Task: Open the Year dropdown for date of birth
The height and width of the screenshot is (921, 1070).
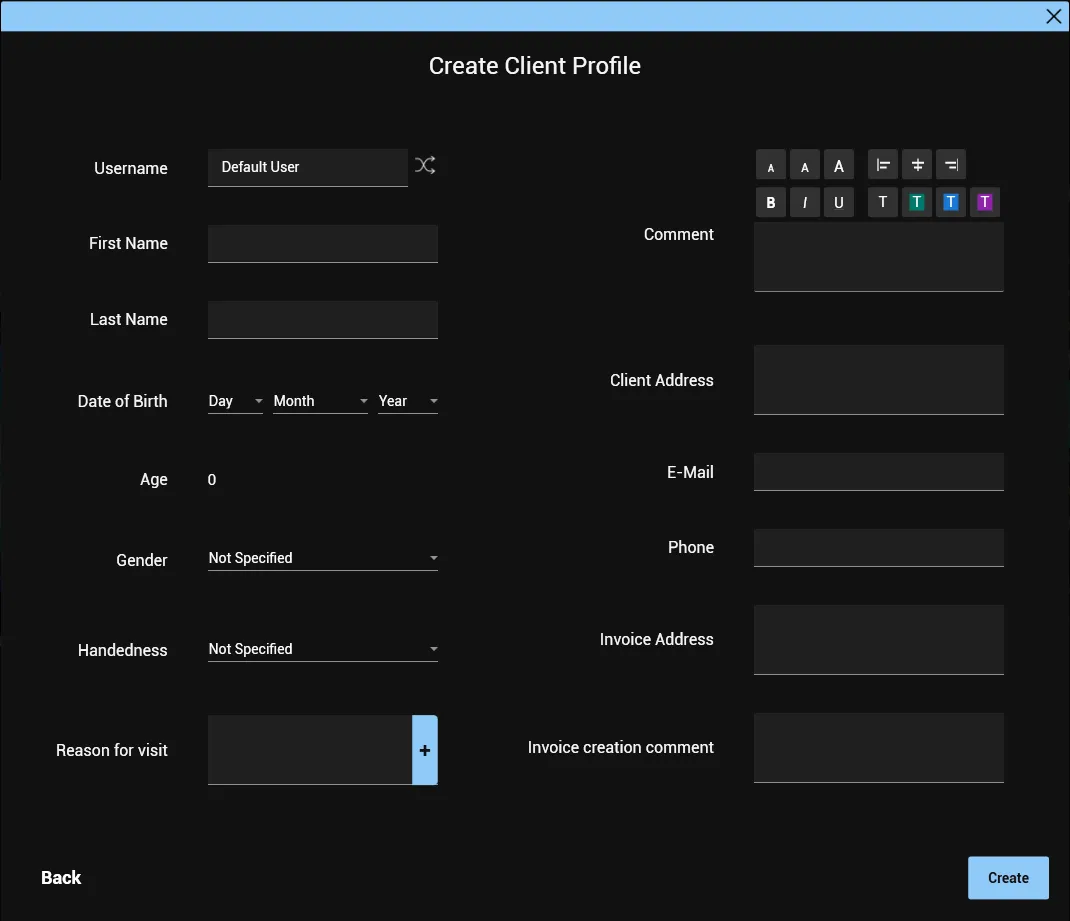Action: tap(408, 401)
